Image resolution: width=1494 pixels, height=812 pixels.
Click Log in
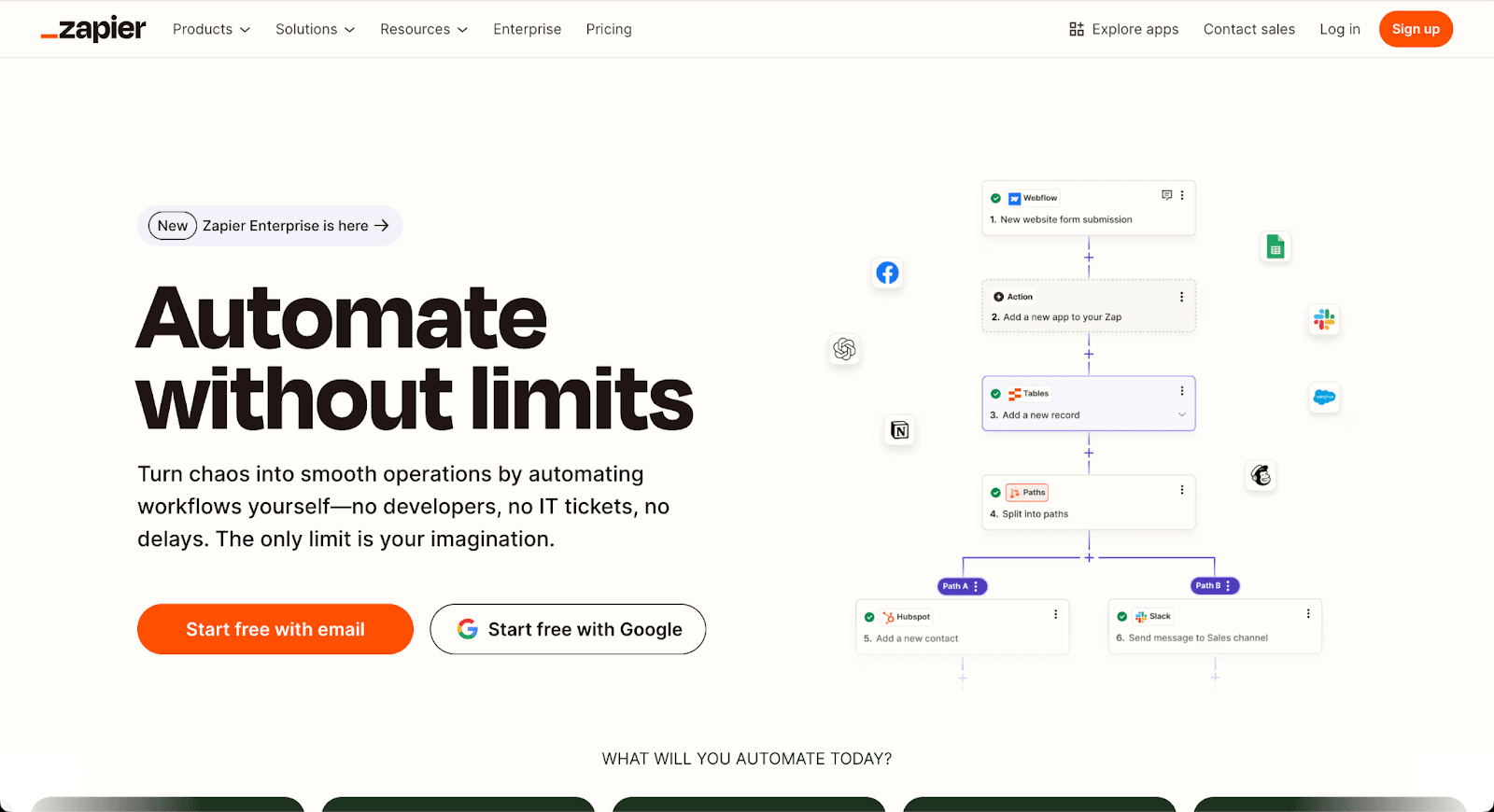coord(1340,29)
